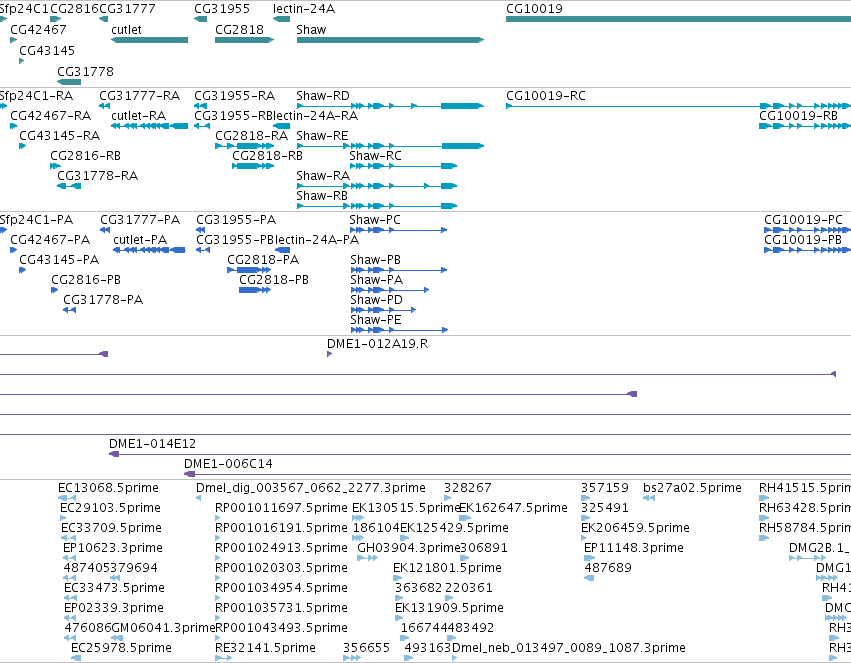
Task: Select the CG2816-RB transcript label
Action: pyautogui.click(x=86, y=156)
